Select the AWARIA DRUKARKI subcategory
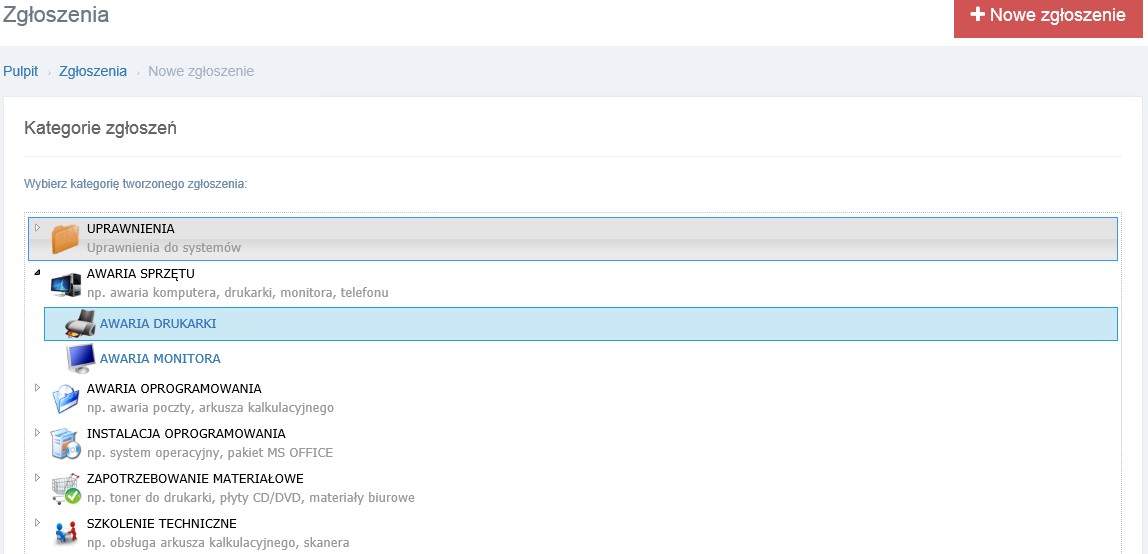The image size is (1148, 554). [581, 323]
